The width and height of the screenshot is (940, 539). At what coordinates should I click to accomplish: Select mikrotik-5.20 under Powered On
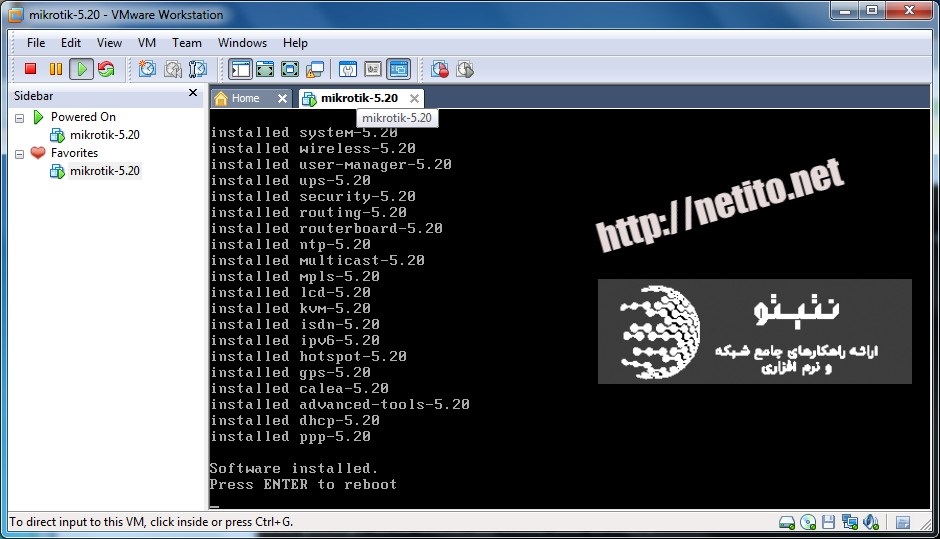104,135
